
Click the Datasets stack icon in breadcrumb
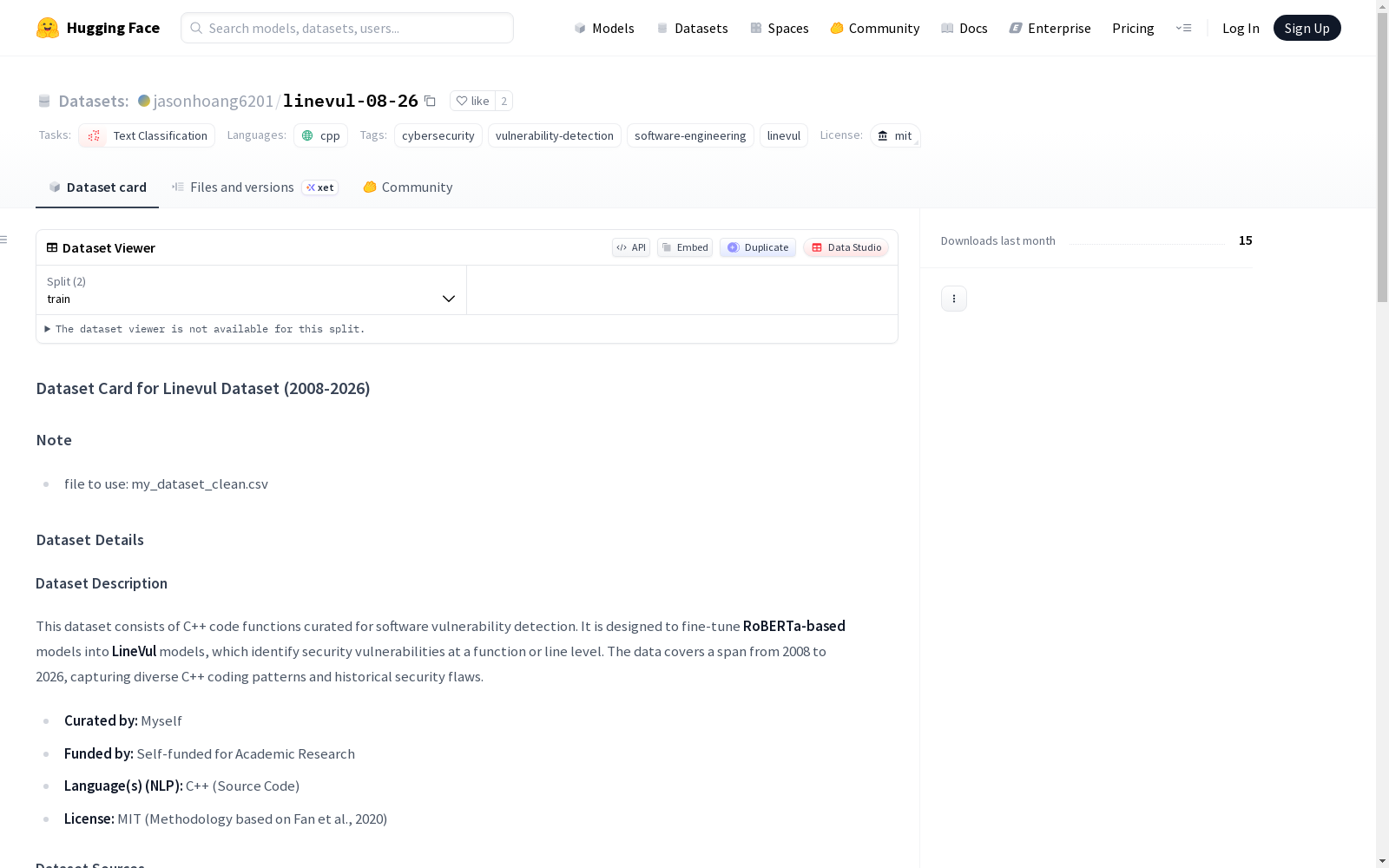(44, 101)
